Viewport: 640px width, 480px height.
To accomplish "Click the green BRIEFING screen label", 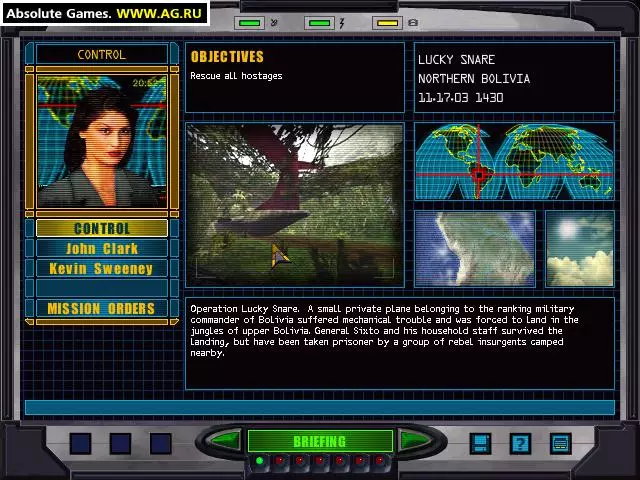I will [320, 441].
